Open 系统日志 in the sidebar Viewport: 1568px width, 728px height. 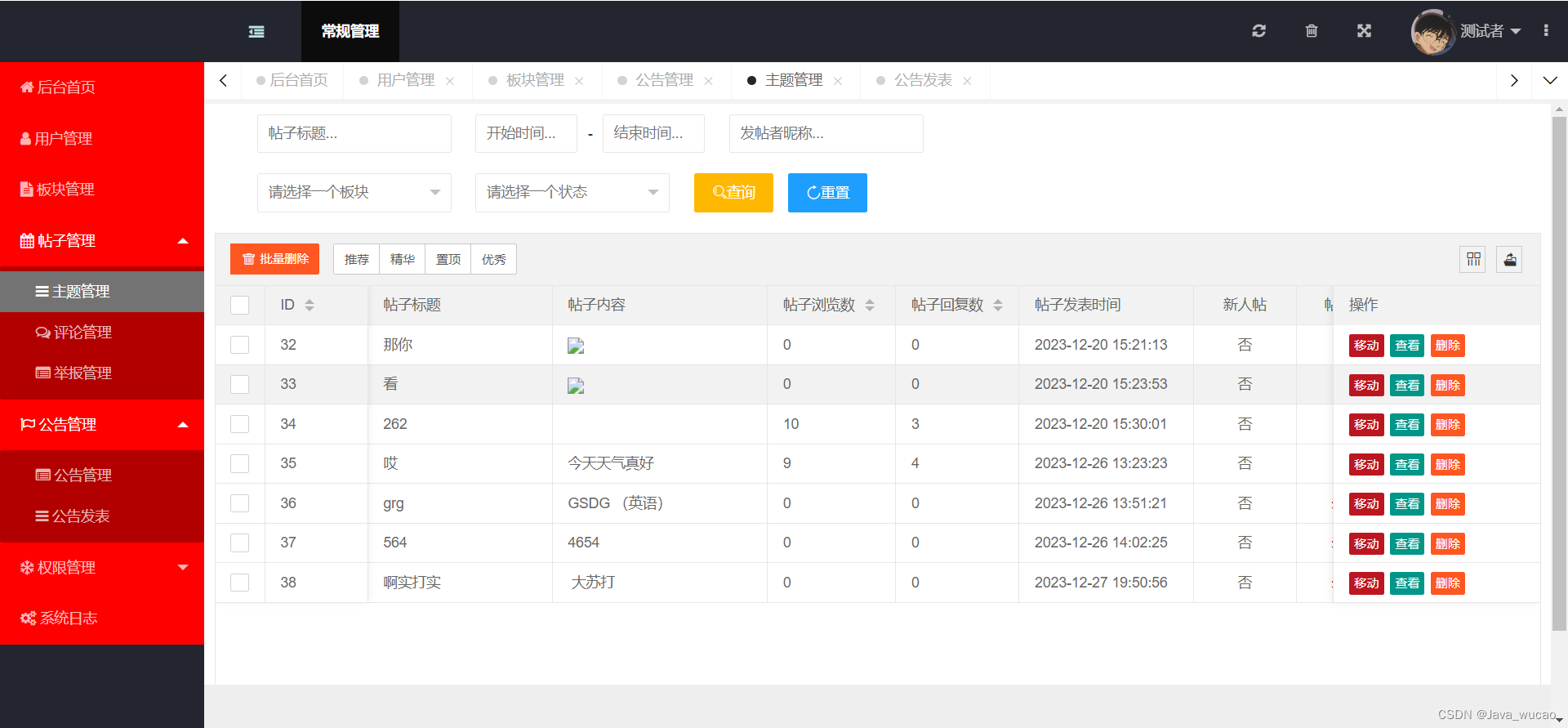pyautogui.click(x=102, y=619)
